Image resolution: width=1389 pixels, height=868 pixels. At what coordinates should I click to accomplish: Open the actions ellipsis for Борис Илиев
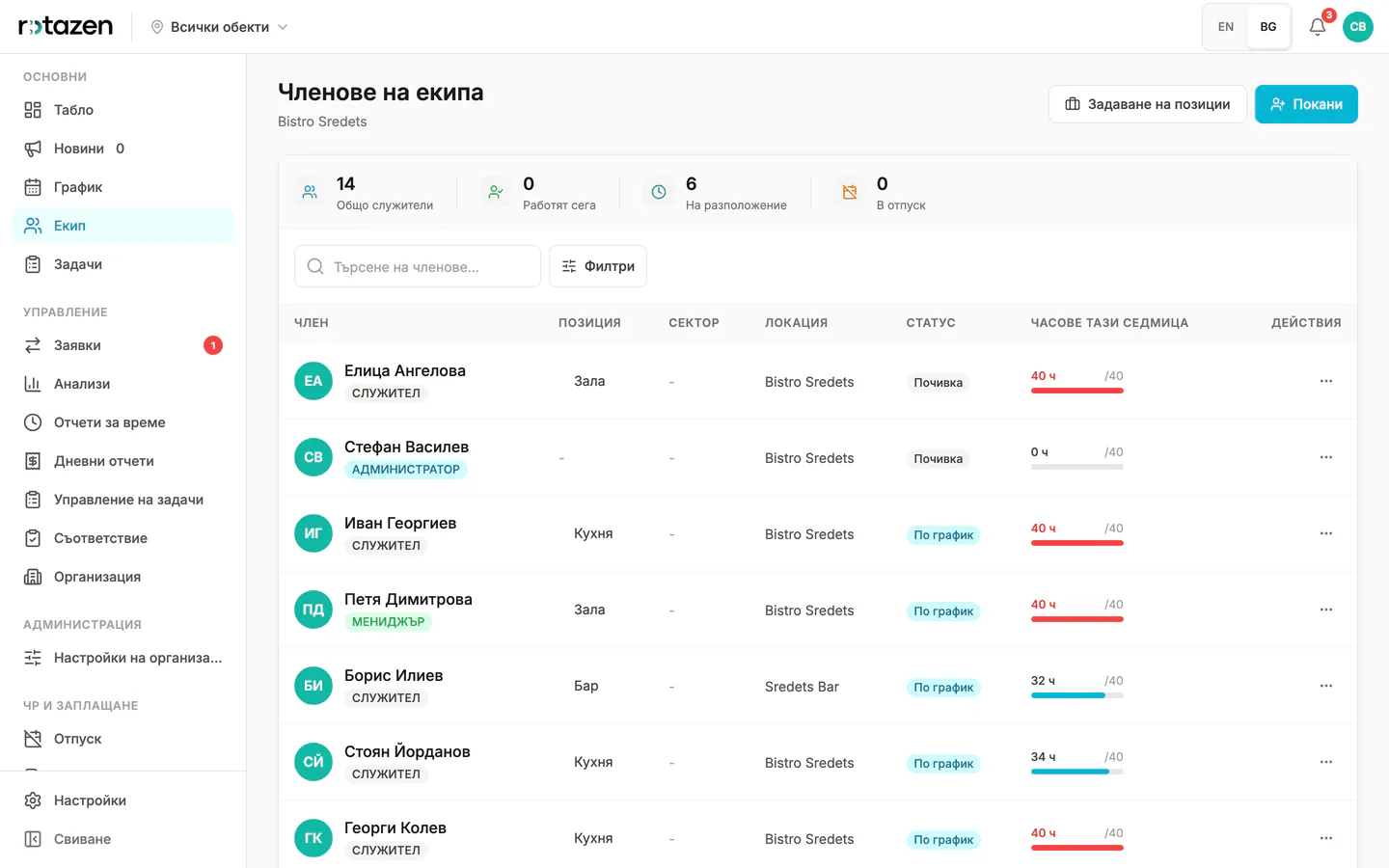point(1326,686)
